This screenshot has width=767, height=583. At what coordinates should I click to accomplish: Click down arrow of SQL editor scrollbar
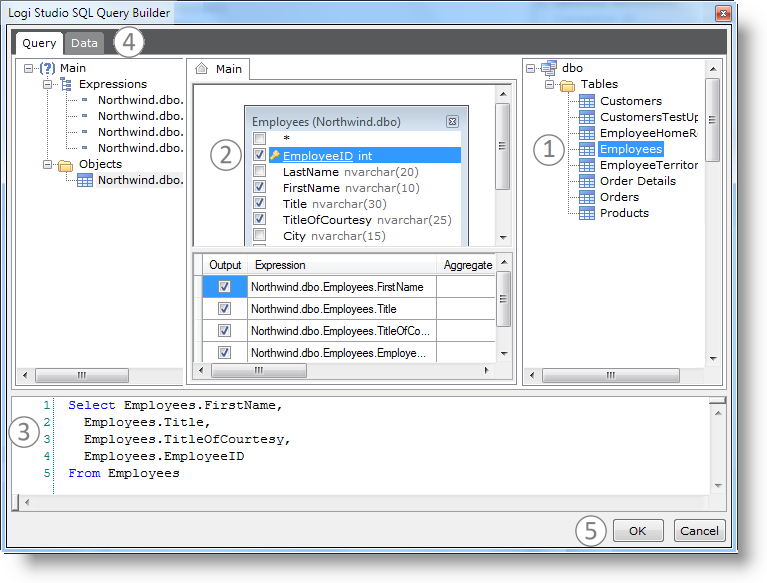coord(718,486)
